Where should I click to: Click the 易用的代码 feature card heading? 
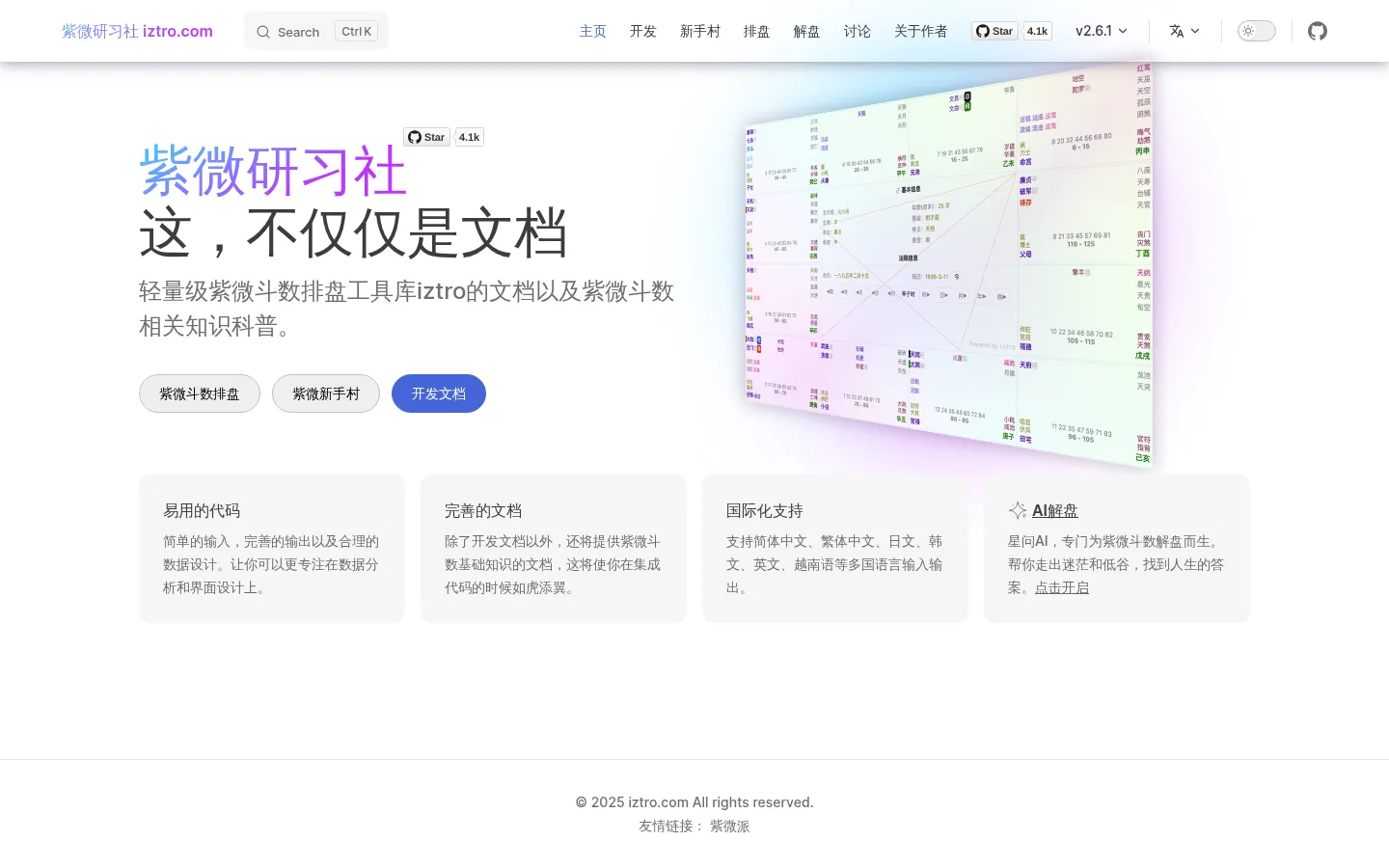coord(202,510)
